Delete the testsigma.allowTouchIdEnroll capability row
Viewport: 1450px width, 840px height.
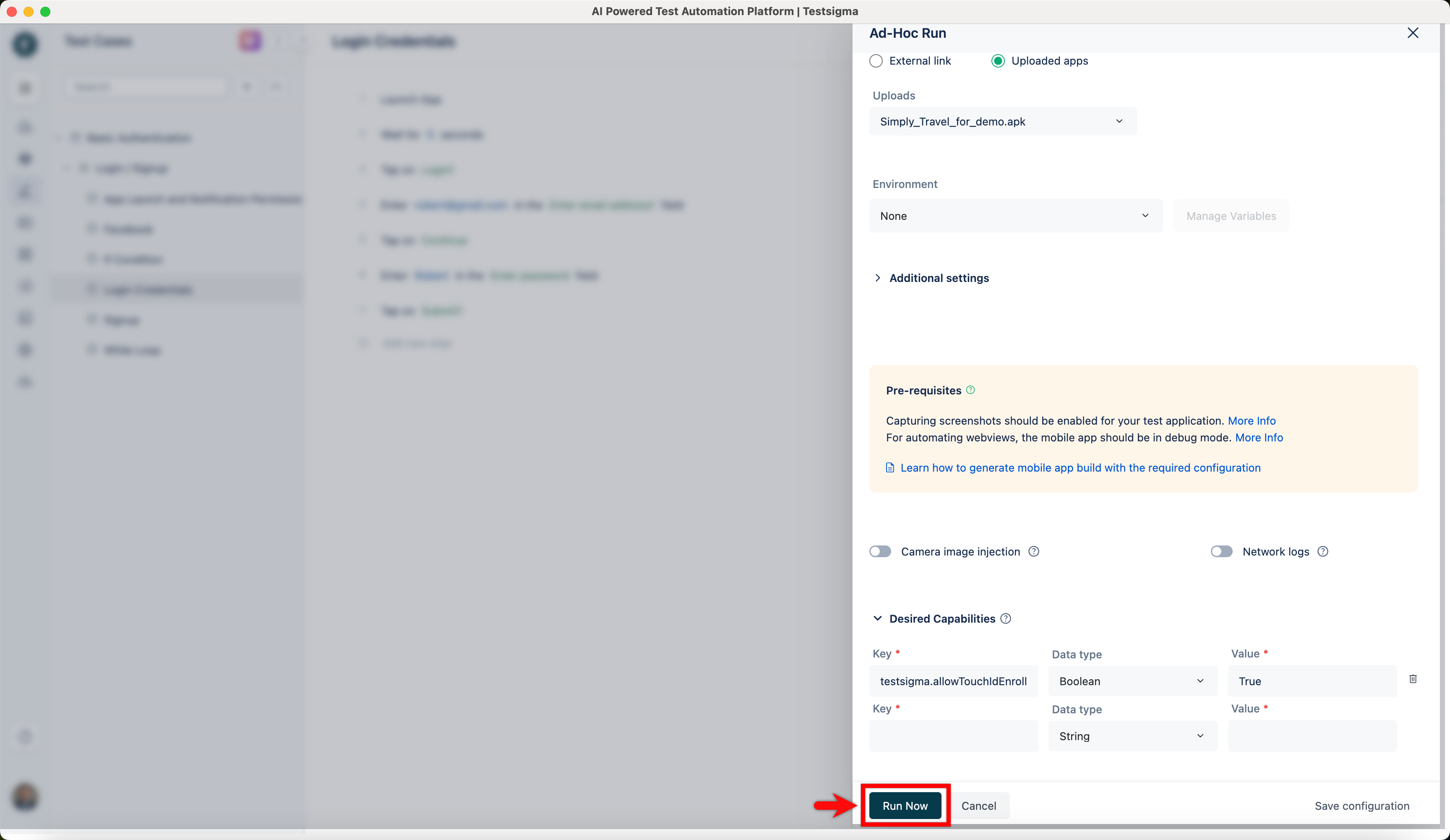[1413, 679]
